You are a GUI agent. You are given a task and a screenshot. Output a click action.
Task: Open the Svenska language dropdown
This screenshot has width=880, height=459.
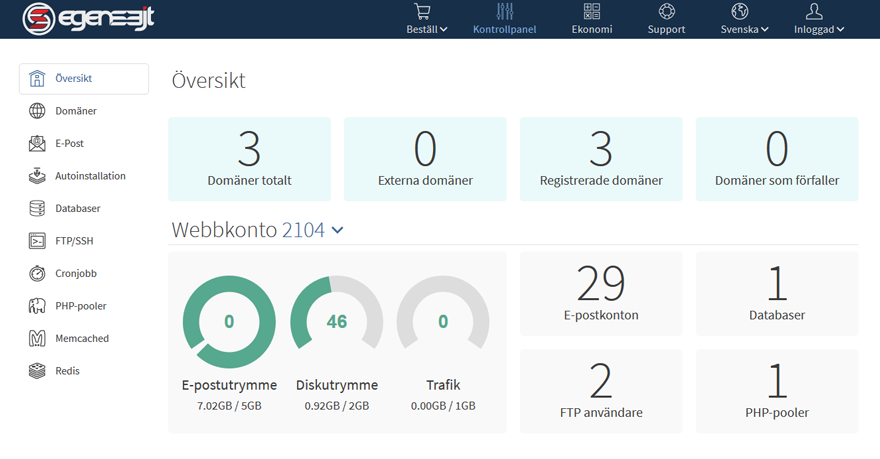[x=745, y=29]
